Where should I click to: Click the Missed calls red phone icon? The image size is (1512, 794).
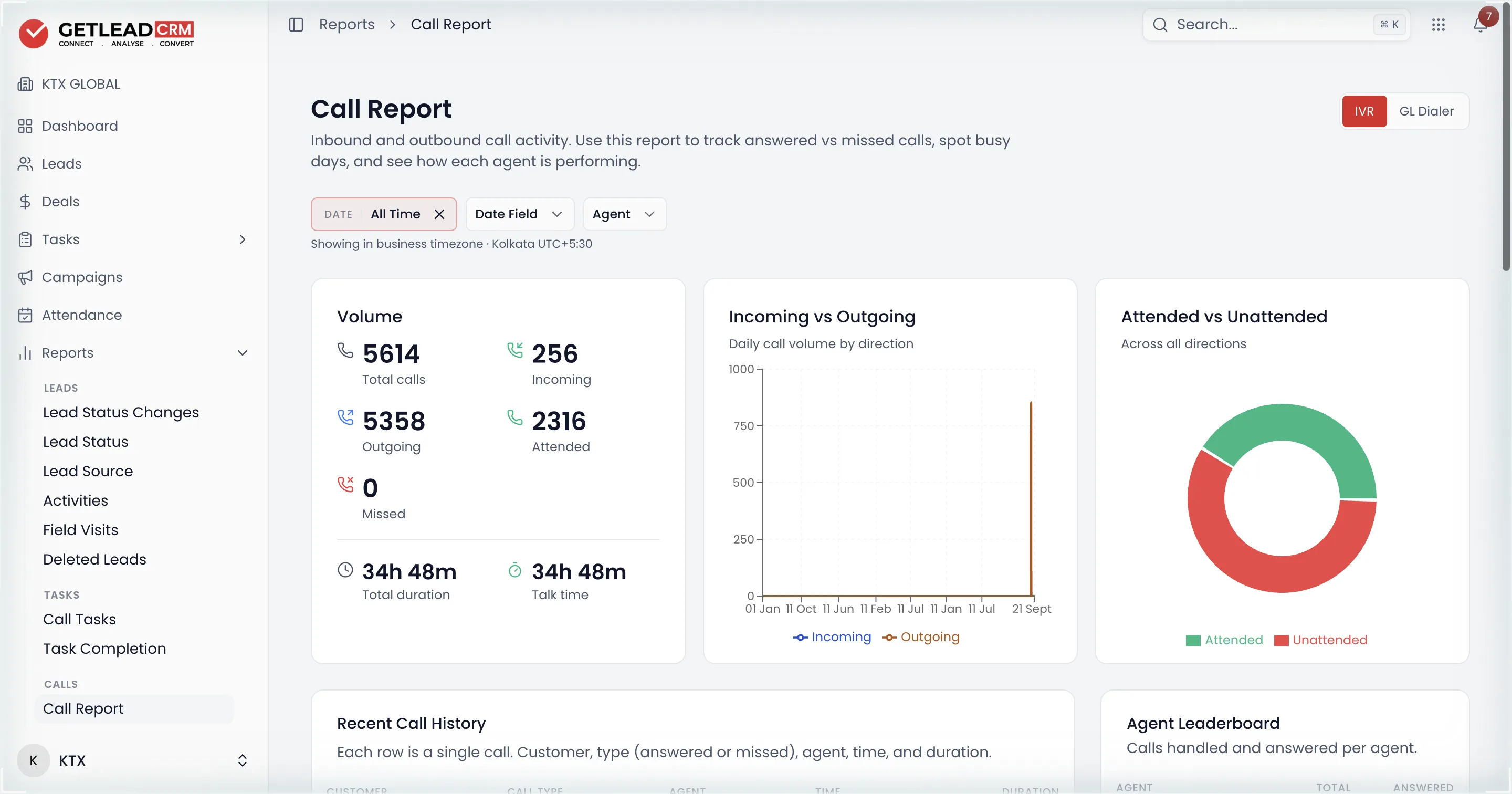pyautogui.click(x=345, y=485)
